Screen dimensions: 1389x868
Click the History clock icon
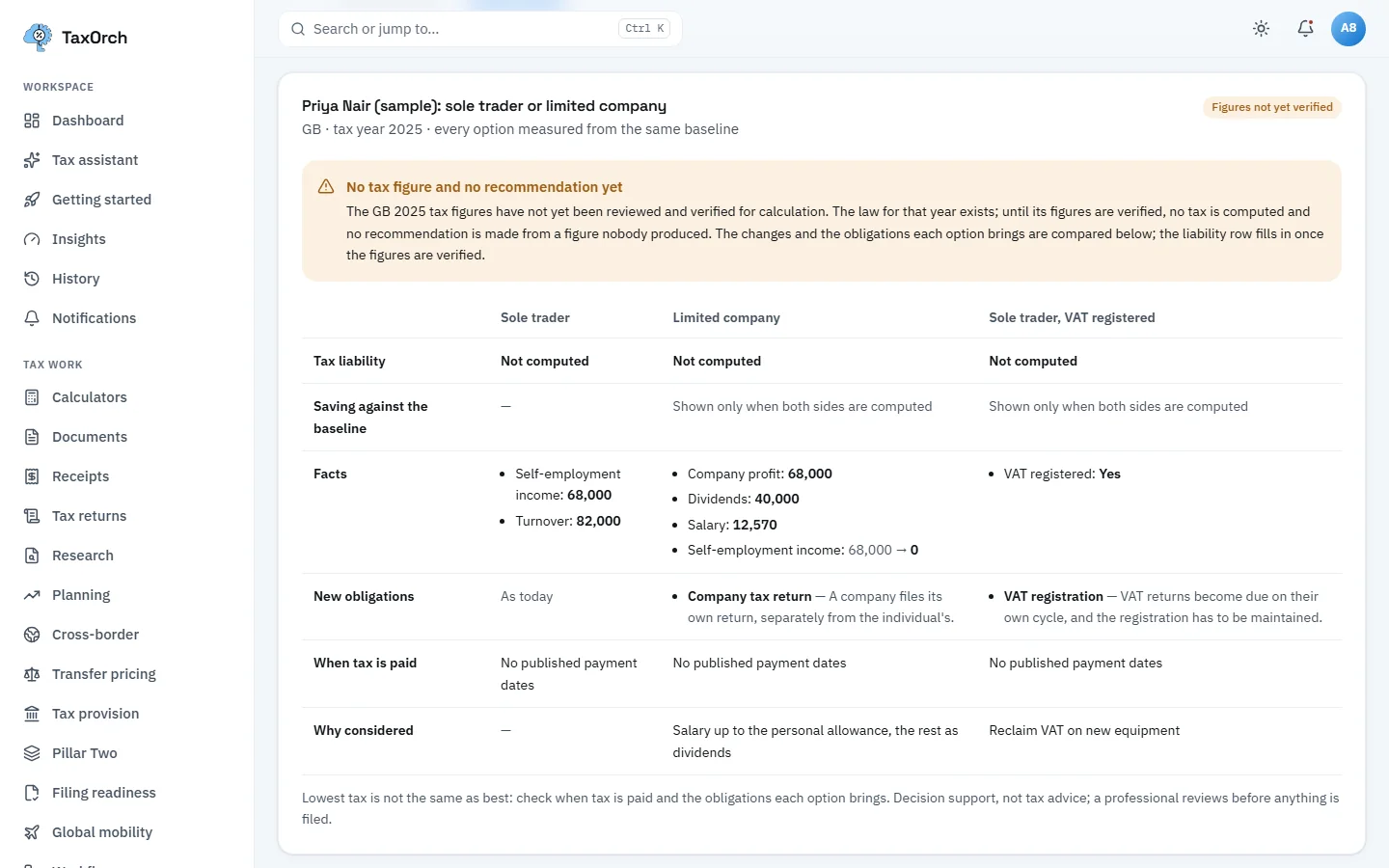[32, 279]
